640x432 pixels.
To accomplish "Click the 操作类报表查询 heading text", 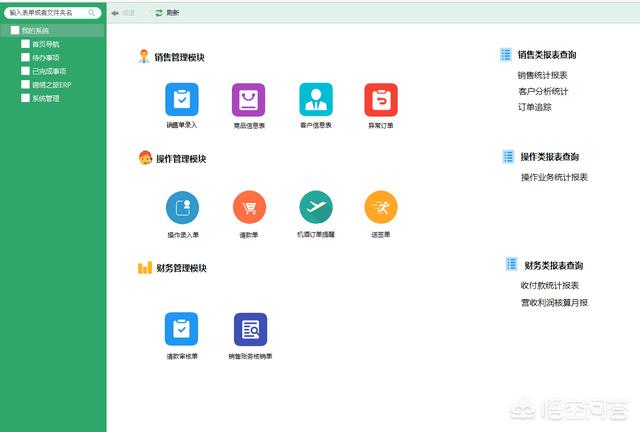I will 549,157.
